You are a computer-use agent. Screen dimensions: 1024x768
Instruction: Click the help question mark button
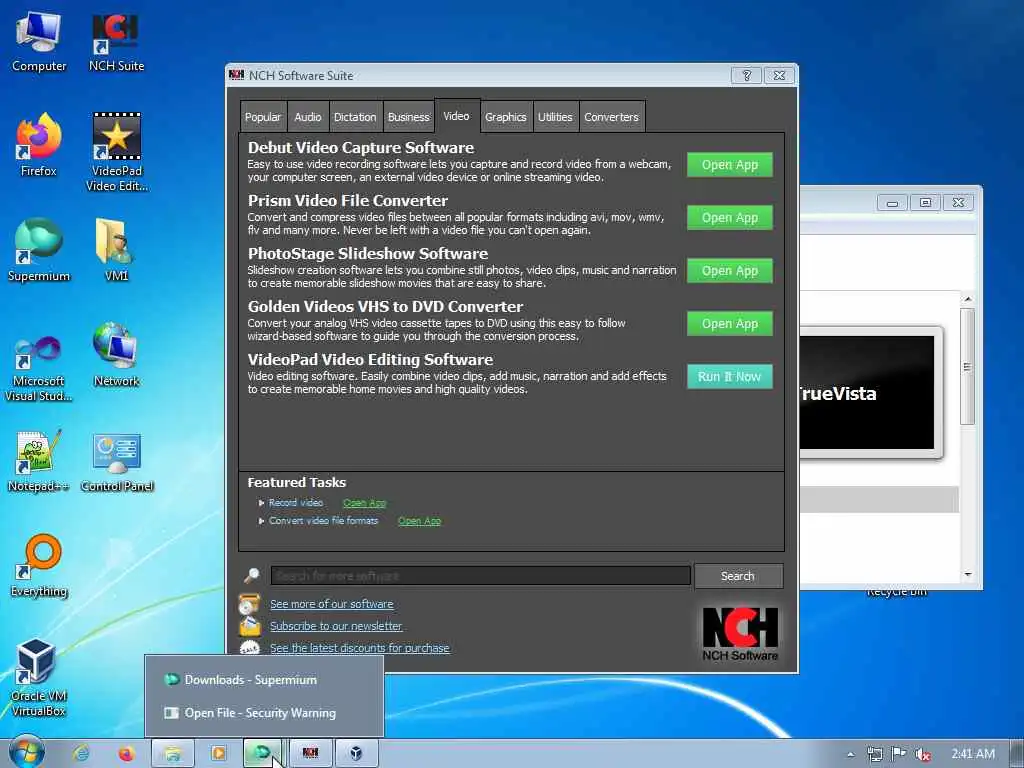746,75
